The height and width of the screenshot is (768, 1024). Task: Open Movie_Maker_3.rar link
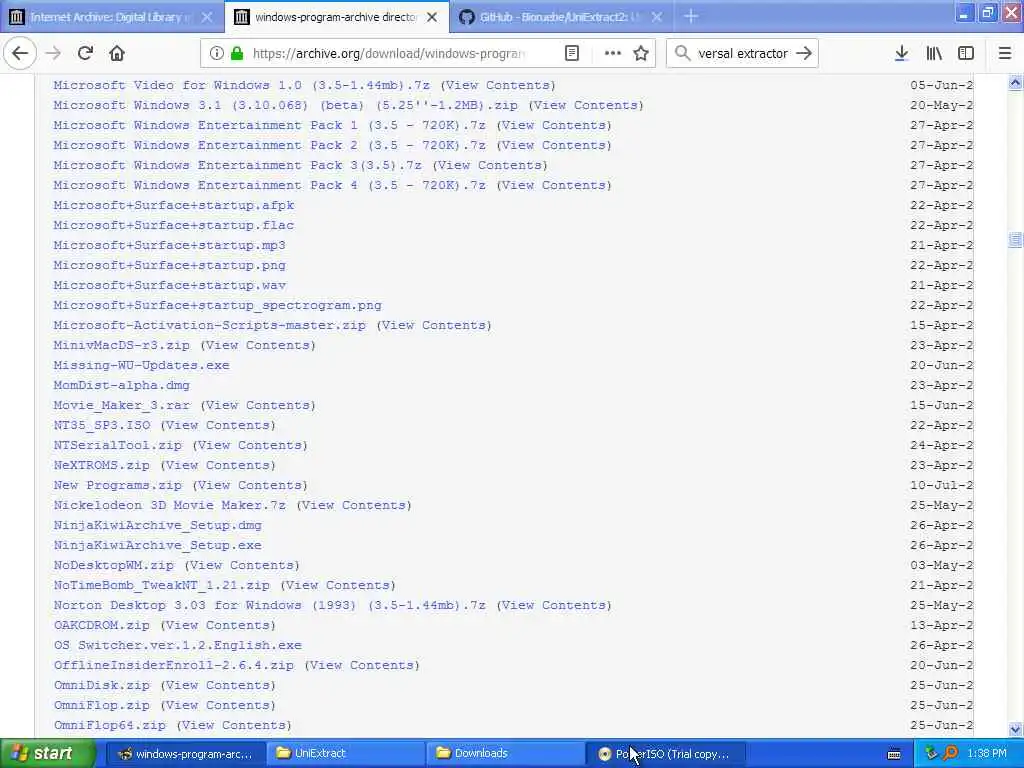click(x=121, y=406)
